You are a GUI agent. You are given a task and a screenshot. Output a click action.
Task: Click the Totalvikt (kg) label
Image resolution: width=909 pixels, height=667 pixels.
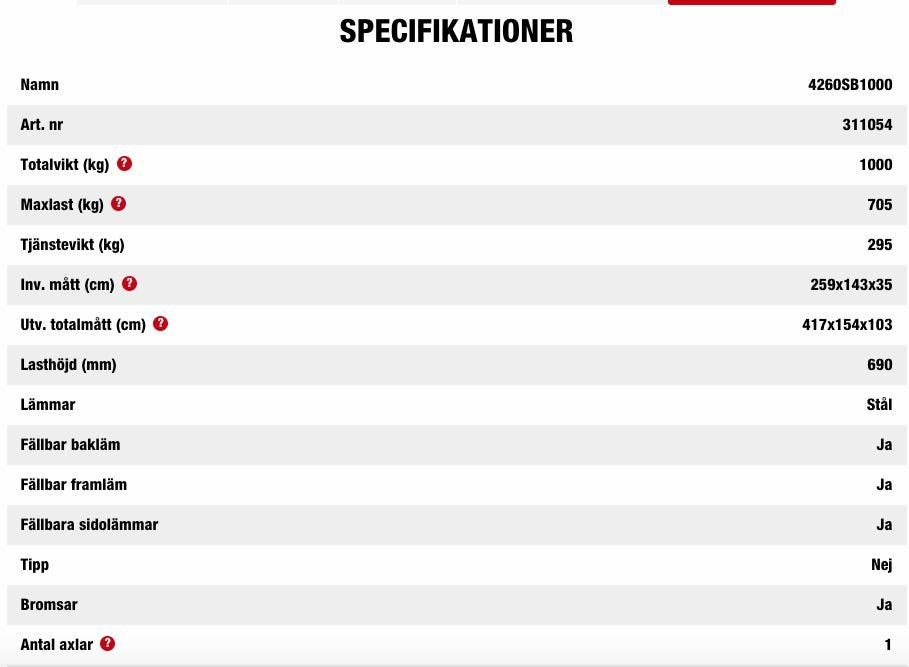[x=65, y=165]
